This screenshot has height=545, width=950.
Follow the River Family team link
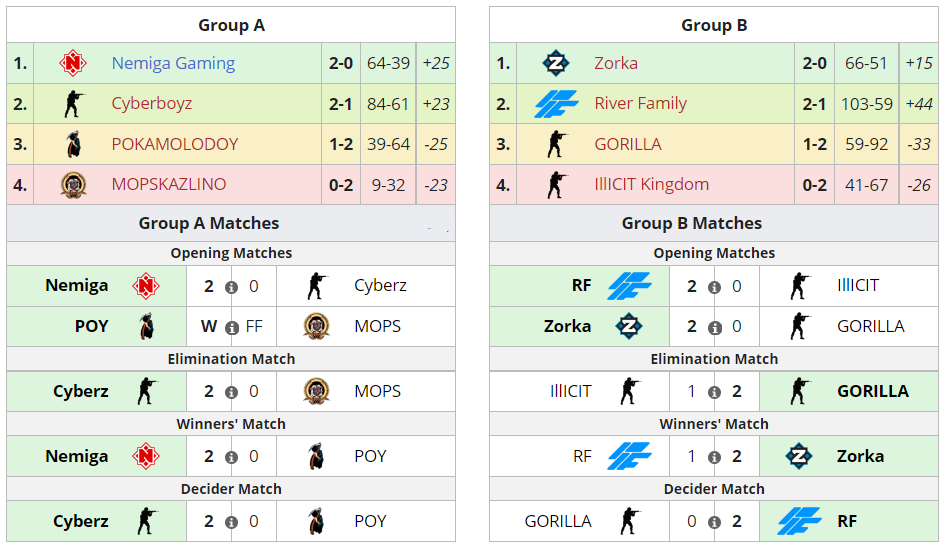pos(640,104)
